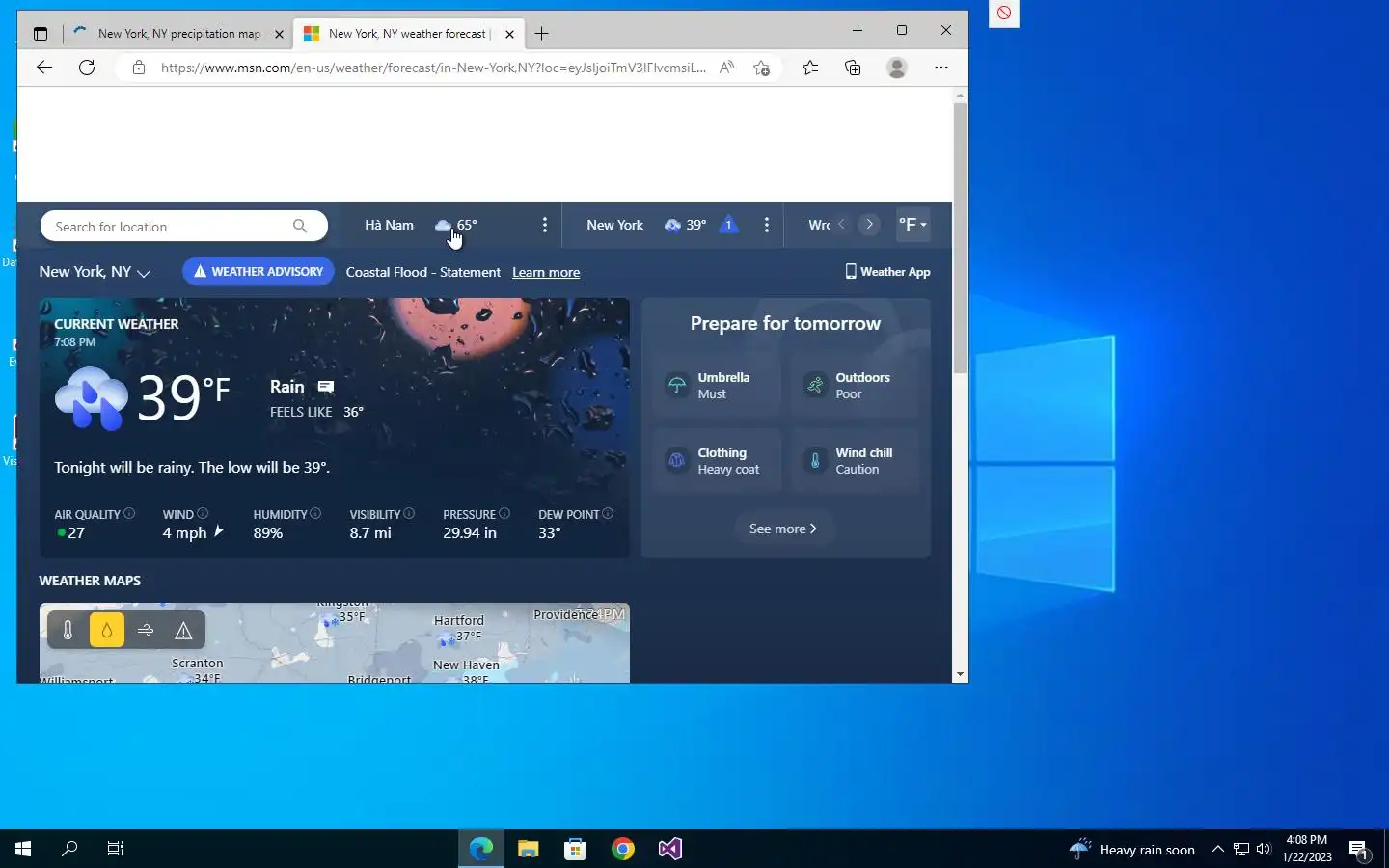This screenshot has height=868, width=1389.
Task: Open File Explorer from taskbar
Action: click(528, 849)
